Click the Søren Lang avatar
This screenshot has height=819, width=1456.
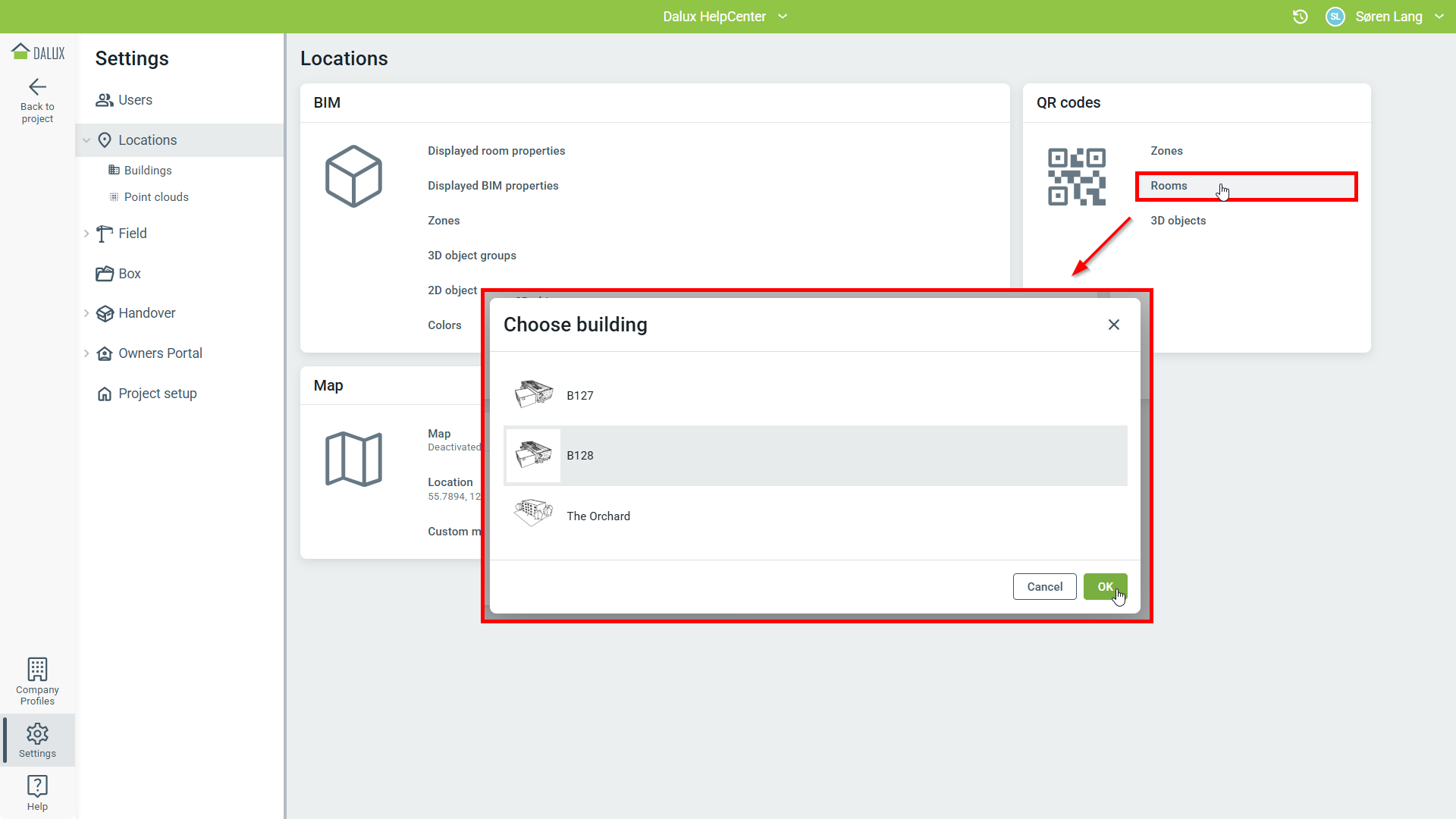[1335, 17]
